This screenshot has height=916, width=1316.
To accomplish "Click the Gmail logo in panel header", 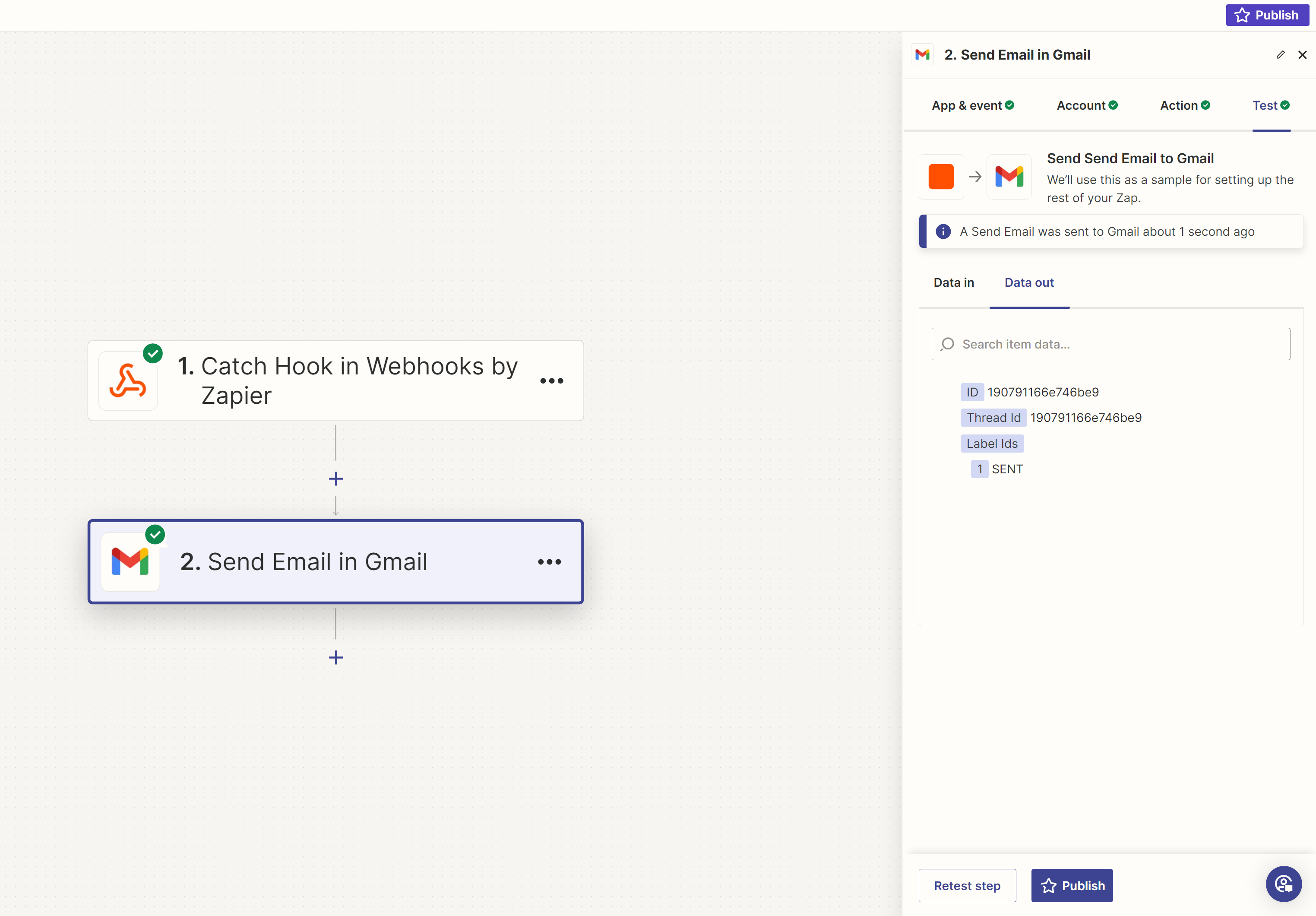I will [x=922, y=55].
